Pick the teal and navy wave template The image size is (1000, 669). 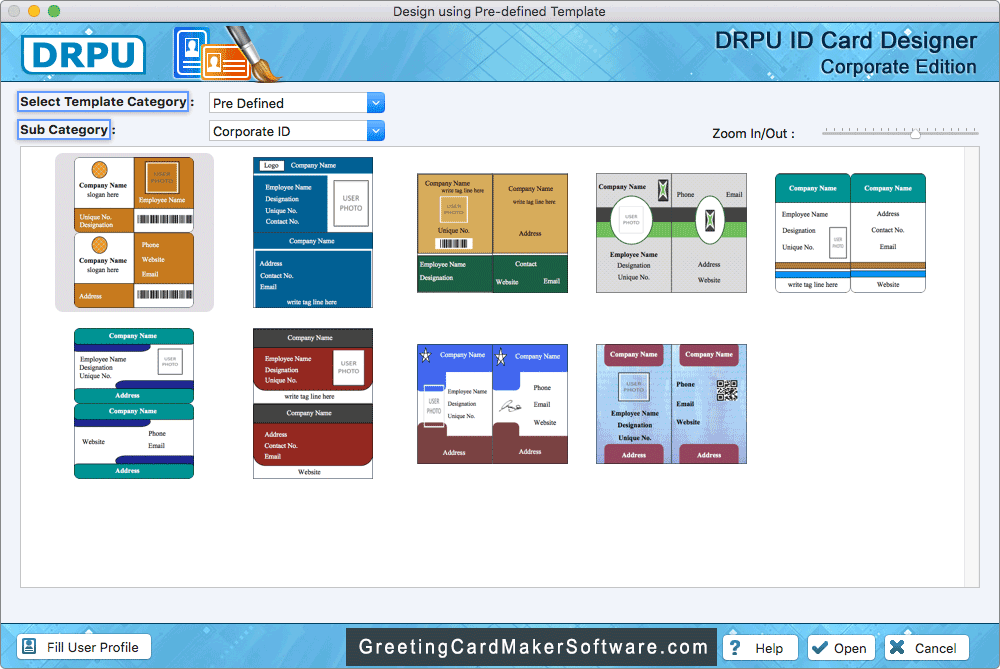[x=134, y=403]
